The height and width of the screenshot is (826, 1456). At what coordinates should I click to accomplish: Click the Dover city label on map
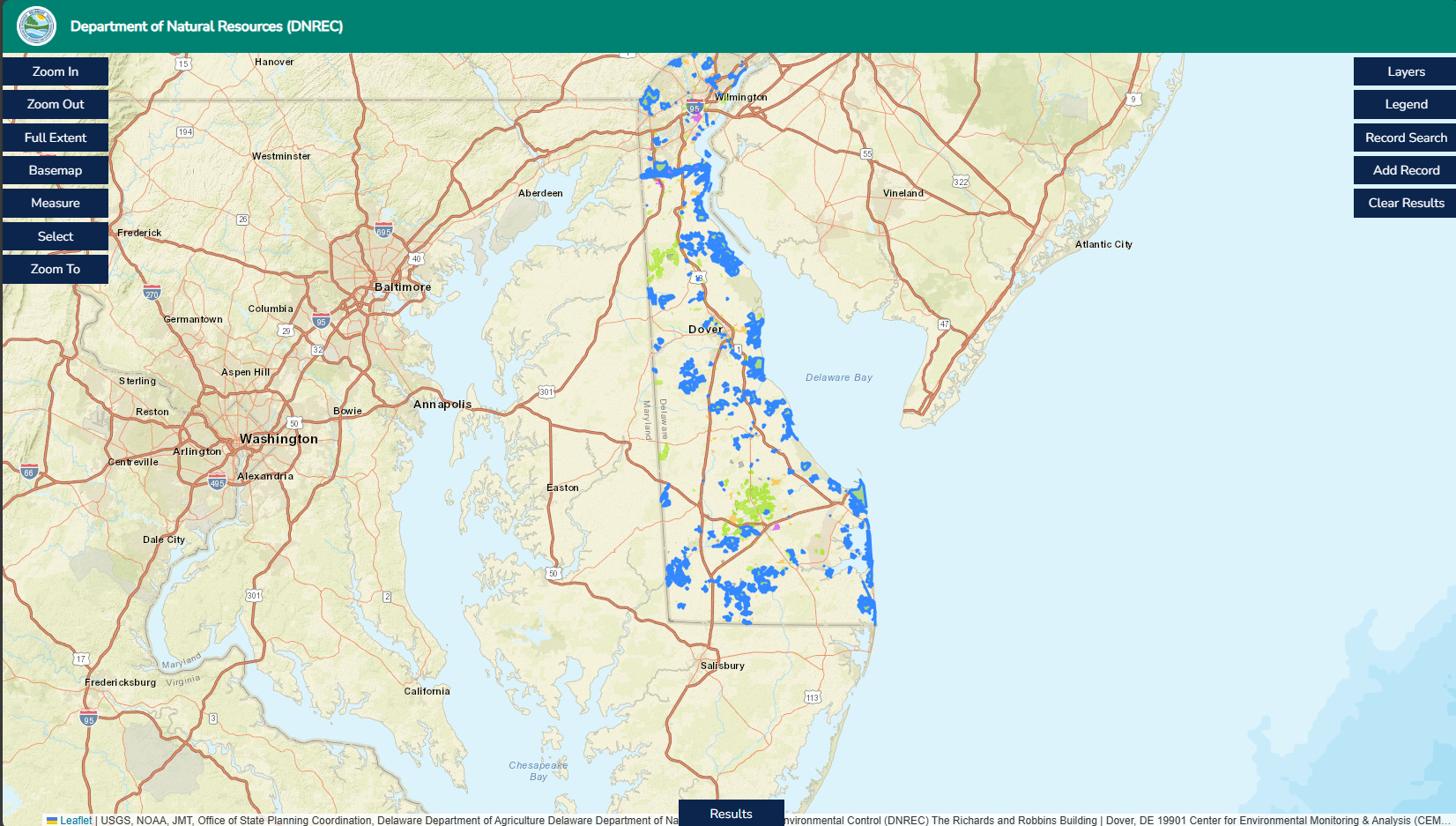tap(705, 329)
